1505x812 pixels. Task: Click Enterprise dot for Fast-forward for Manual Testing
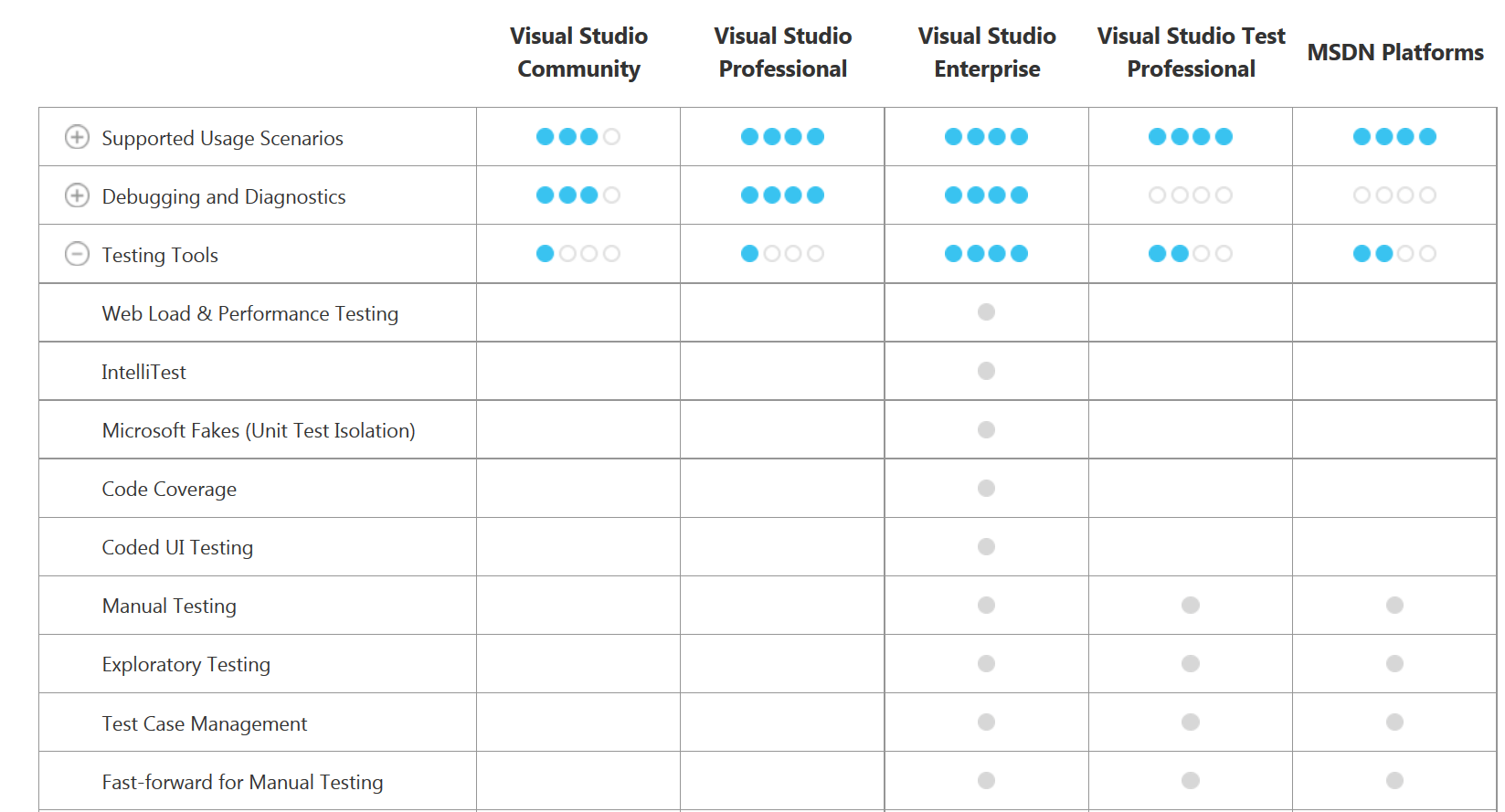pos(986,780)
